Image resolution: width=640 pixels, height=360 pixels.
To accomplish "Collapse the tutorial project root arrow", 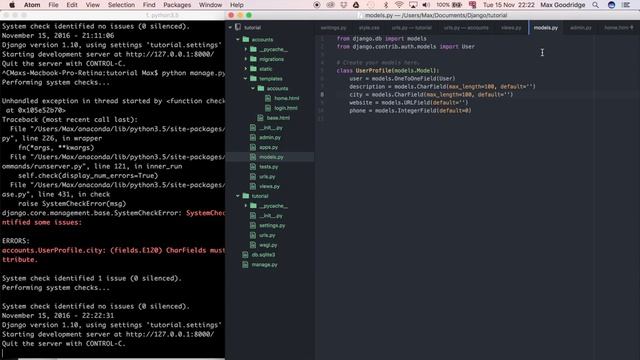I will (231, 27).
